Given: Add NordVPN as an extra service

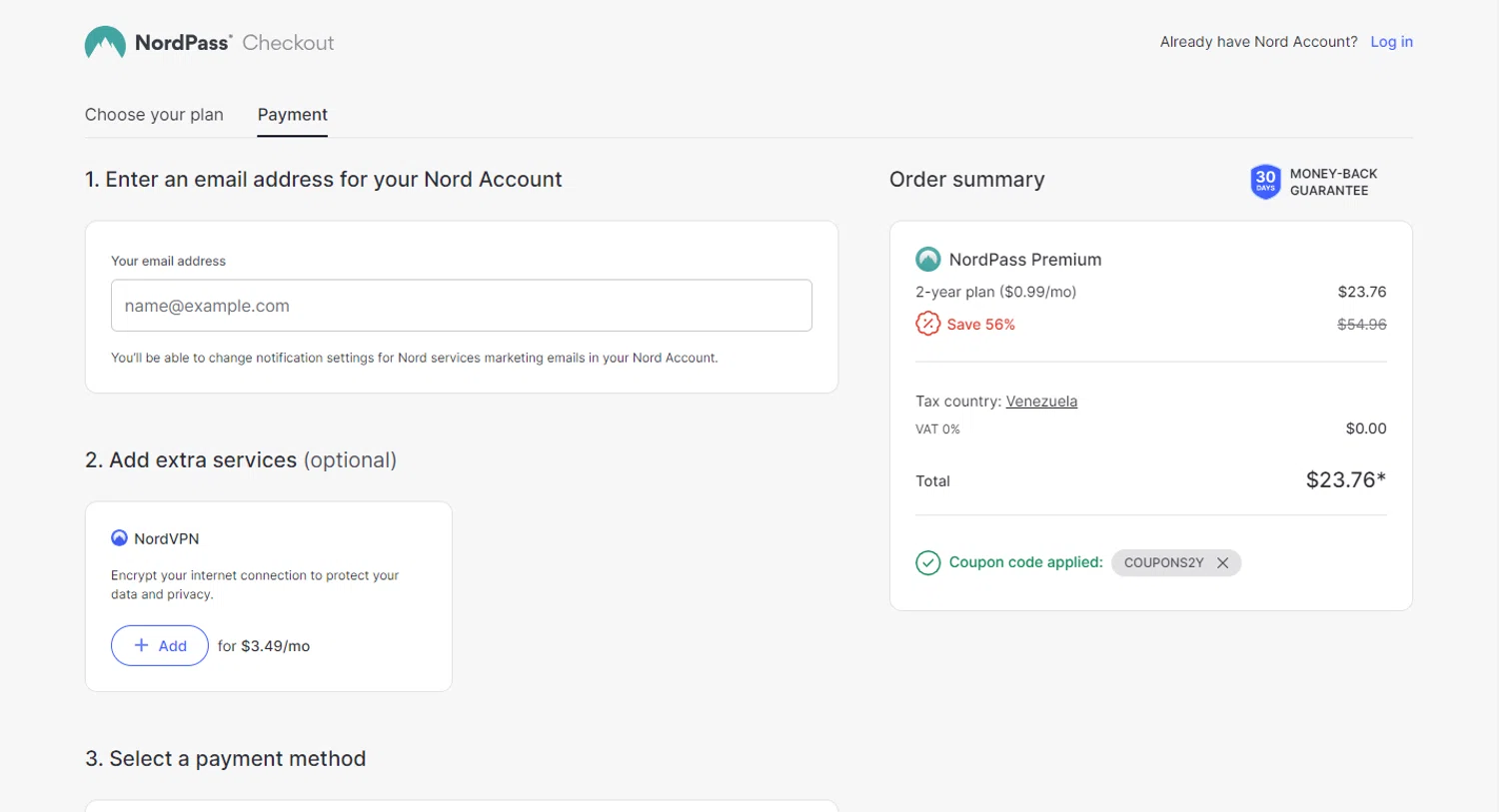Looking at the screenshot, I should point(160,646).
